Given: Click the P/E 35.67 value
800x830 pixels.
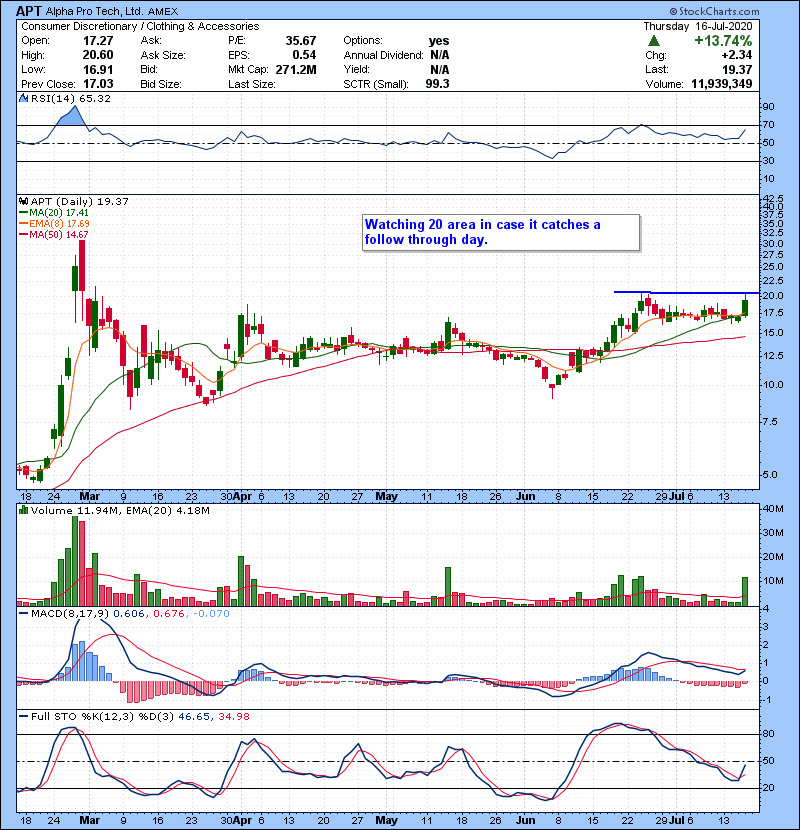Looking at the screenshot, I should click(x=301, y=41).
